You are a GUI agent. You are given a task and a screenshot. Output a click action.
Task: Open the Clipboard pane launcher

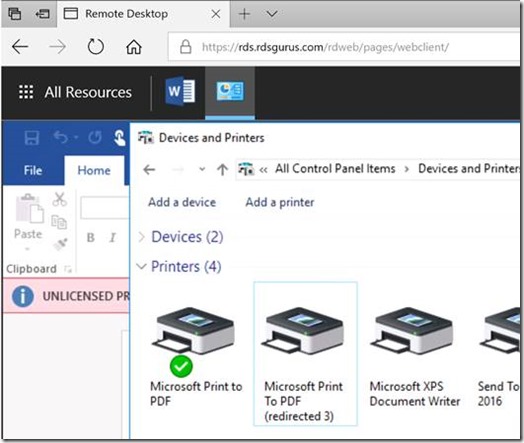tap(68, 269)
